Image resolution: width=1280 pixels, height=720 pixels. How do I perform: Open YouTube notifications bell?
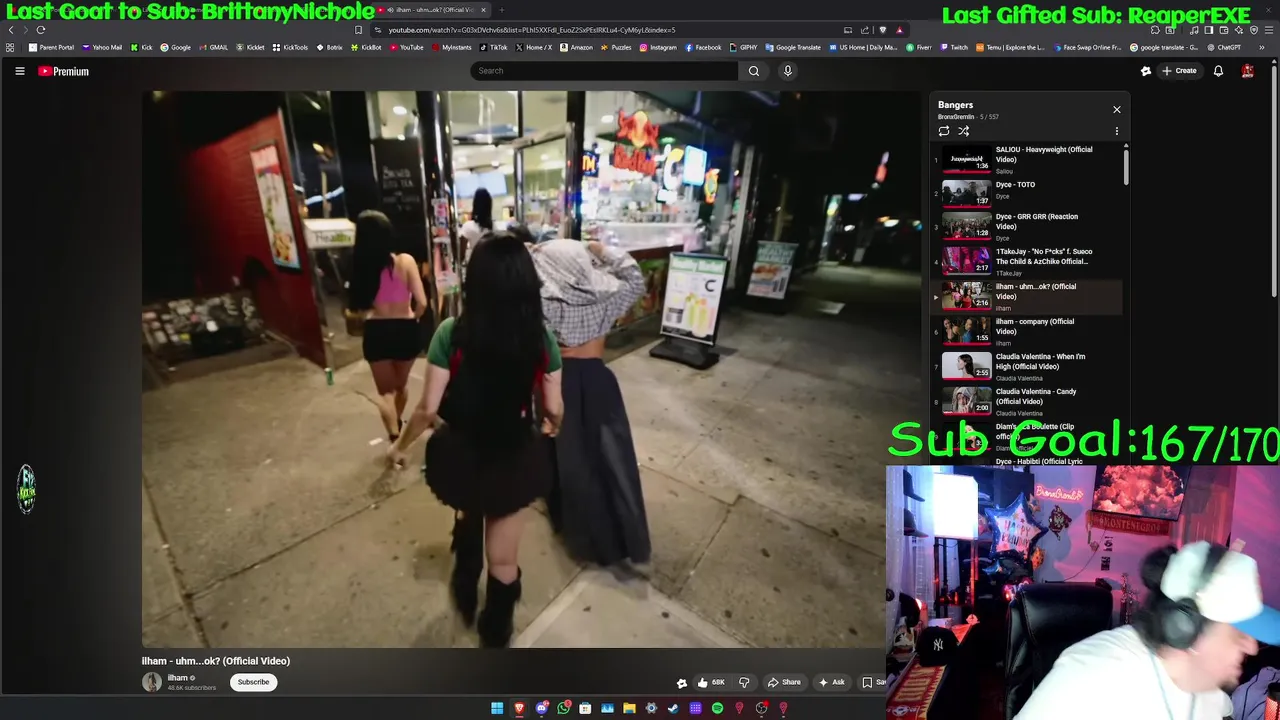(1218, 71)
